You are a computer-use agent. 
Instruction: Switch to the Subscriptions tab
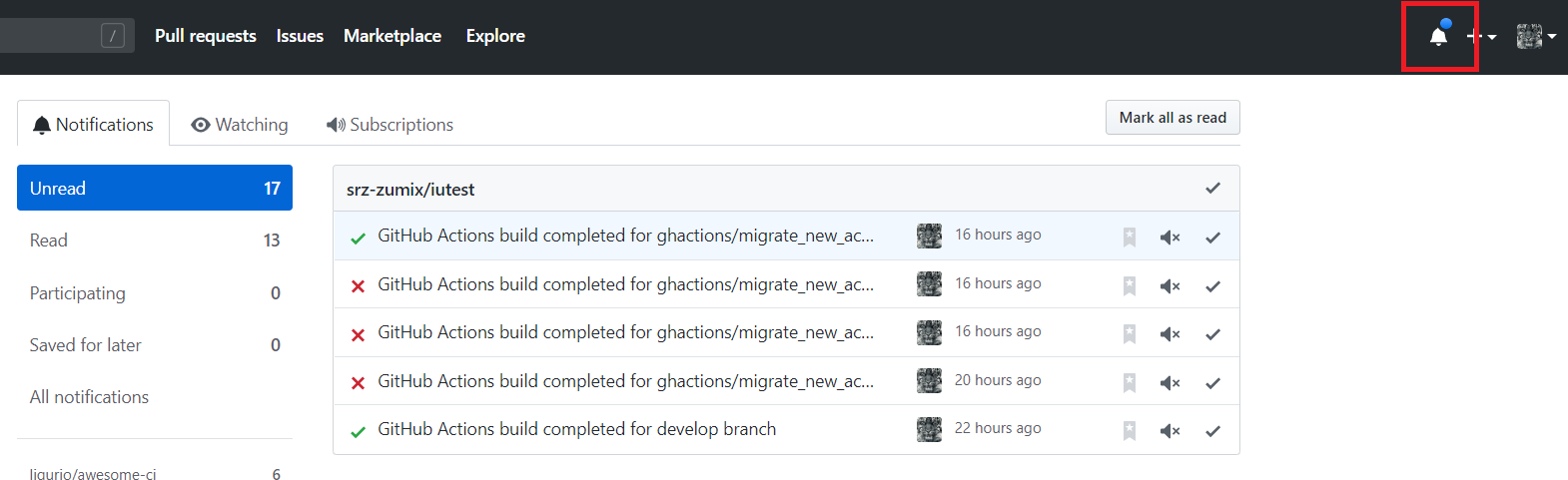(390, 124)
